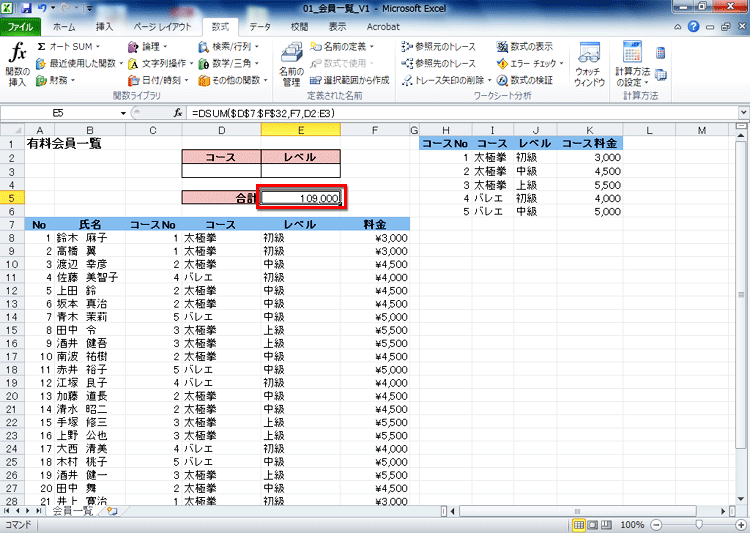Switch to the Acrobat tab
Screen dimensions: 750x533
383,27
